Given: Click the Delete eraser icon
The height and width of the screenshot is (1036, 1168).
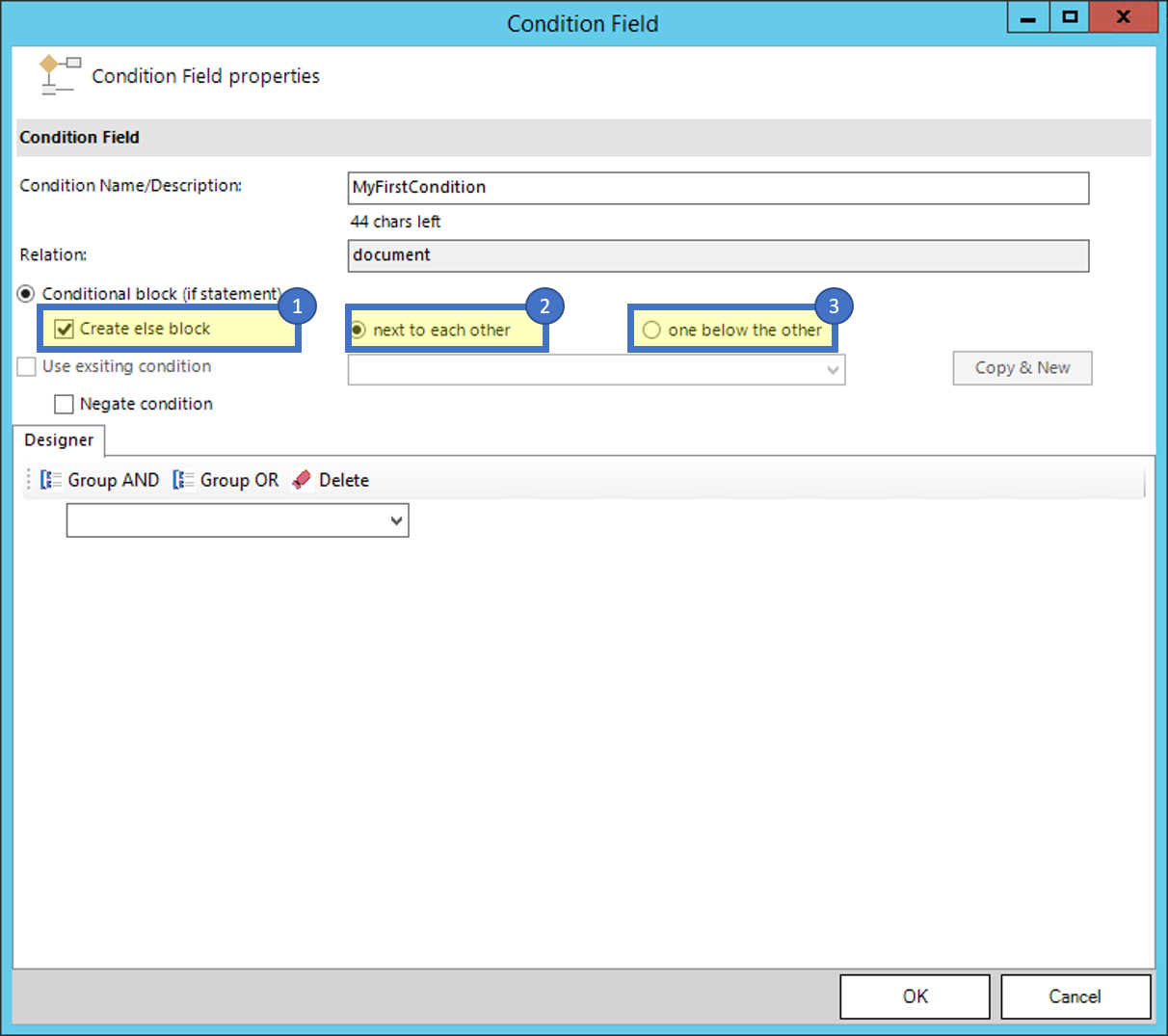Looking at the screenshot, I should (300, 478).
